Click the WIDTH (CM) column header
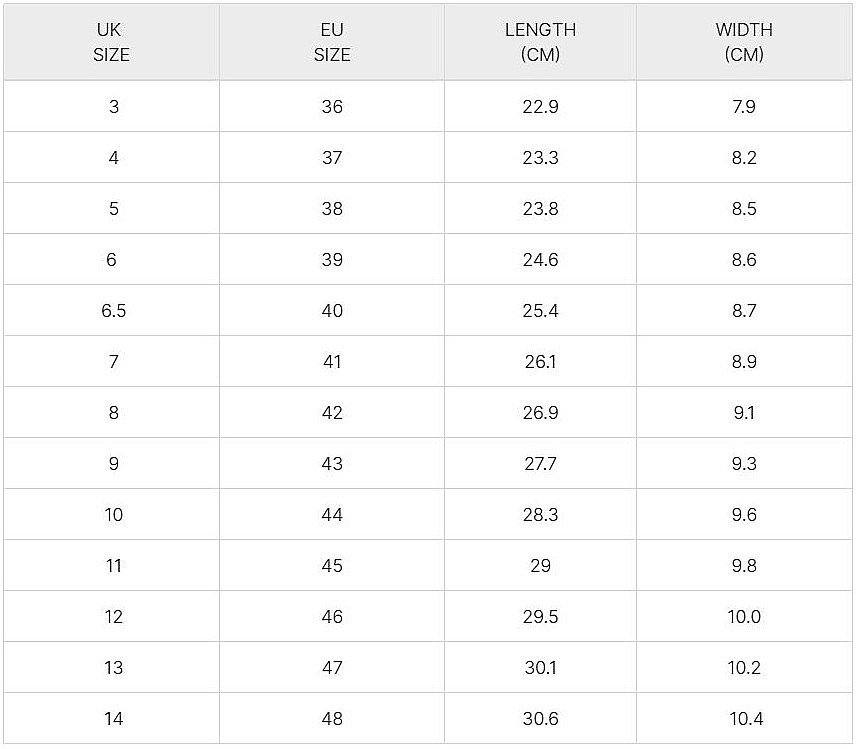Viewport: 859px width, 749px height. click(744, 42)
